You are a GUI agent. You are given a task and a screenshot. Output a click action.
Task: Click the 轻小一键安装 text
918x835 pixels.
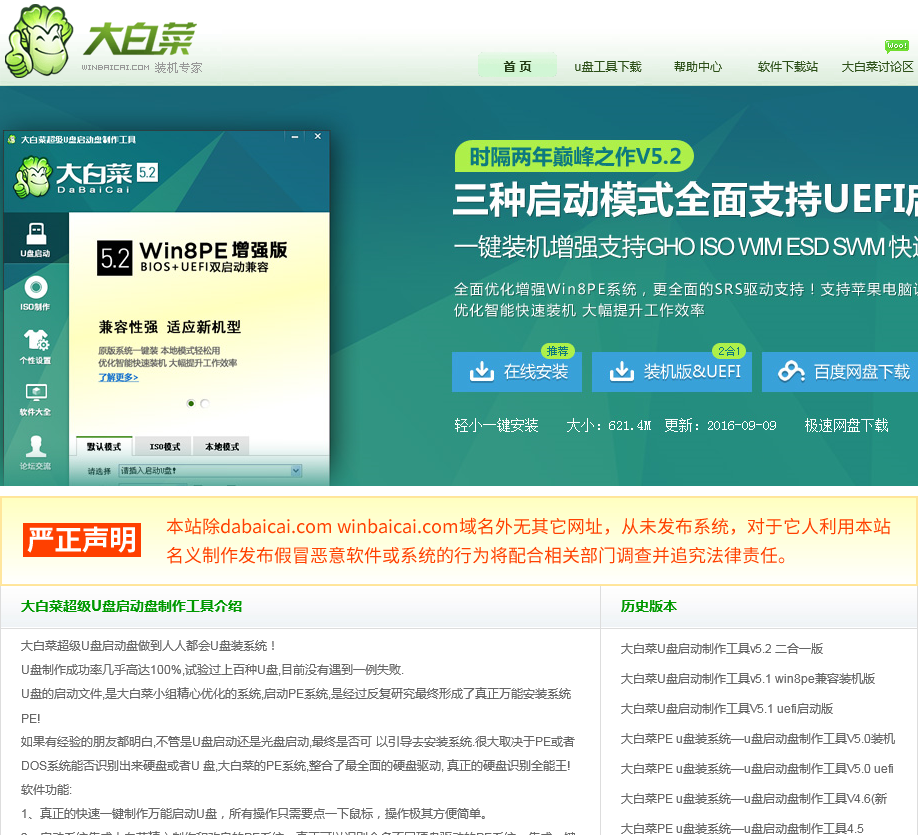tap(496, 425)
